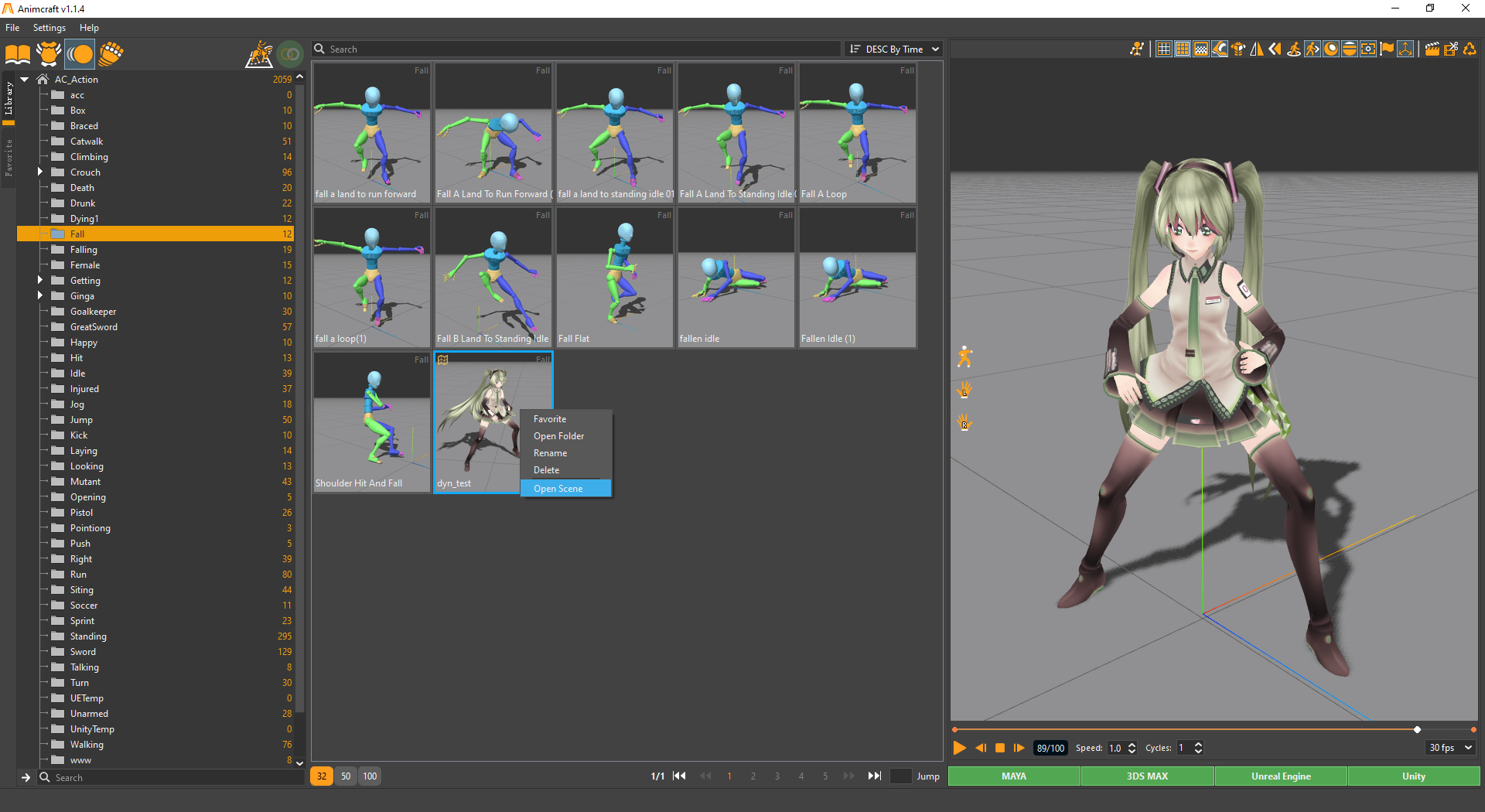This screenshot has width=1485, height=812.
Task: Select the gauntlet hand pose icon
Action: tap(111, 53)
